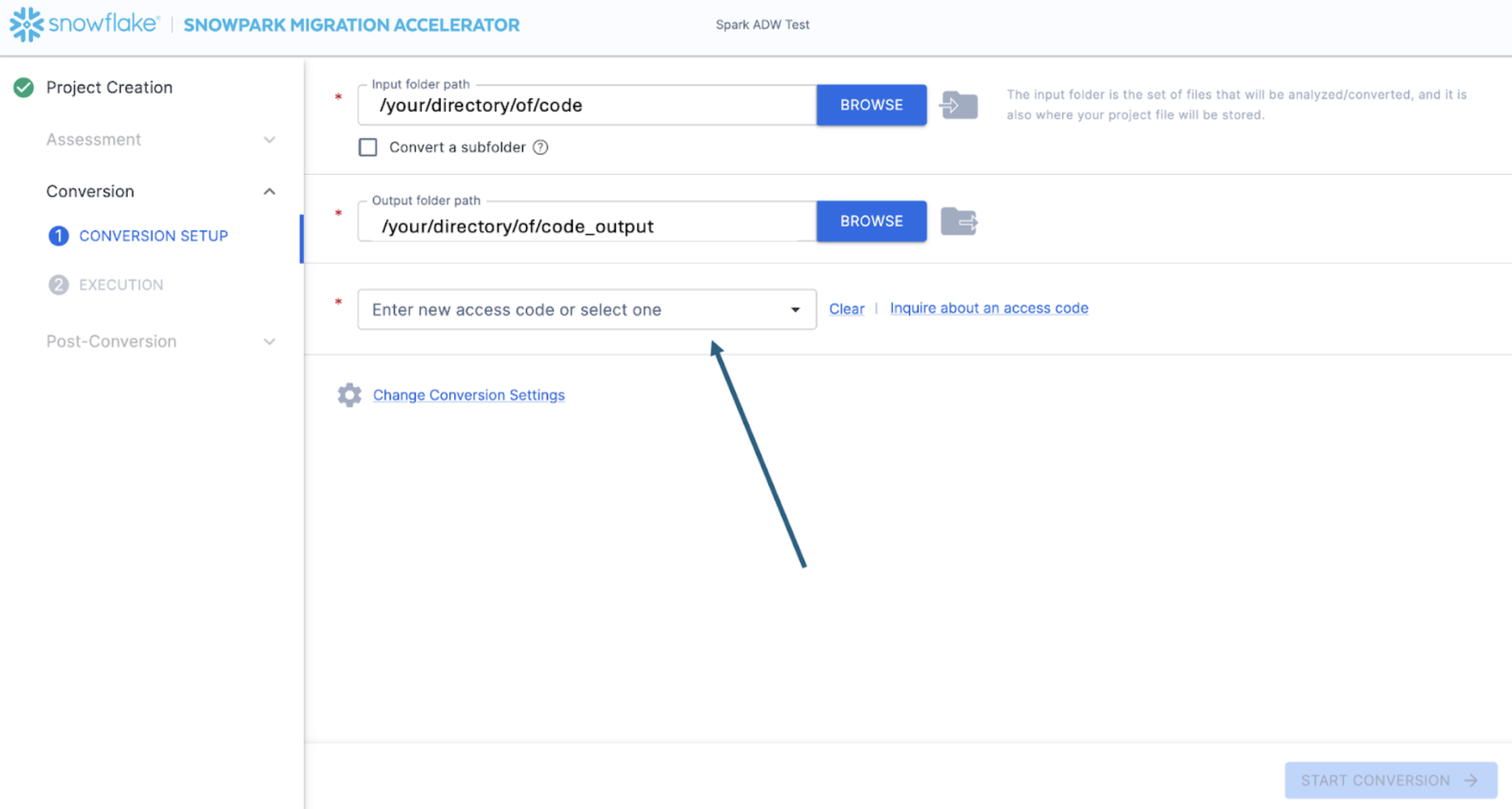Image resolution: width=1512 pixels, height=809 pixels.
Task: Open the output folder icon
Action: 960,222
